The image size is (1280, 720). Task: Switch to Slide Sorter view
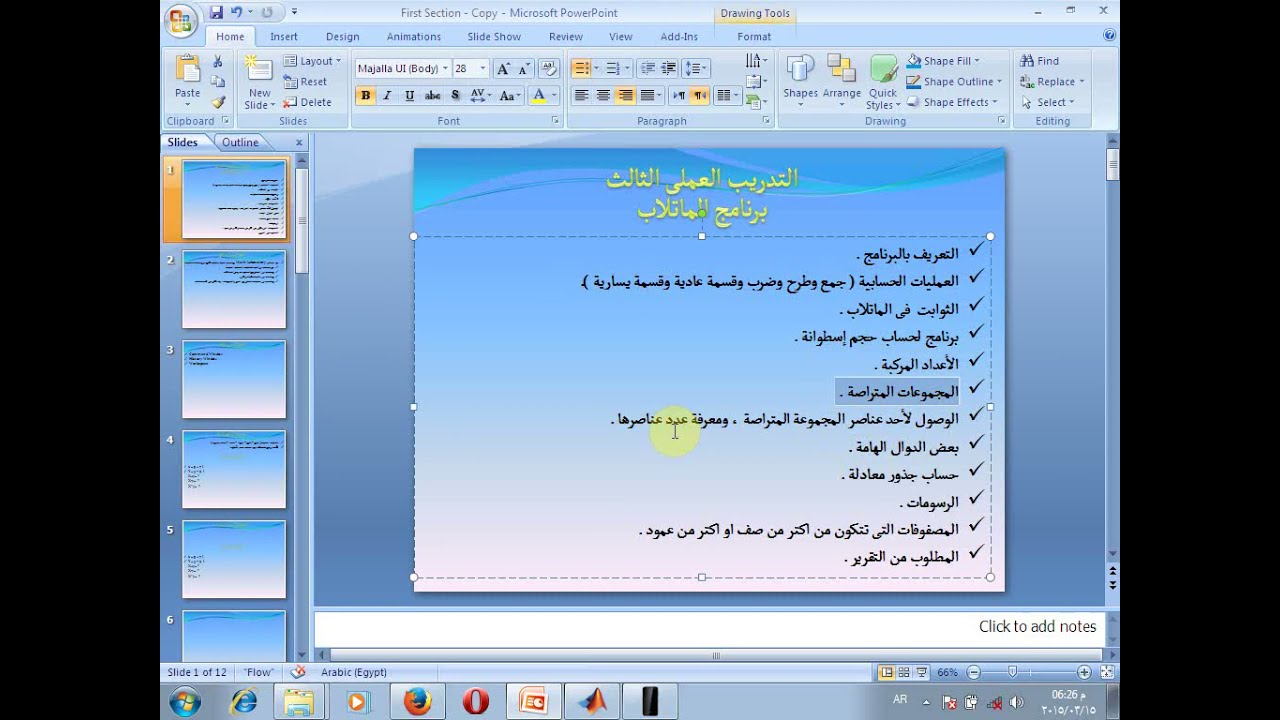pyautogui.click(x=904, y=673)
